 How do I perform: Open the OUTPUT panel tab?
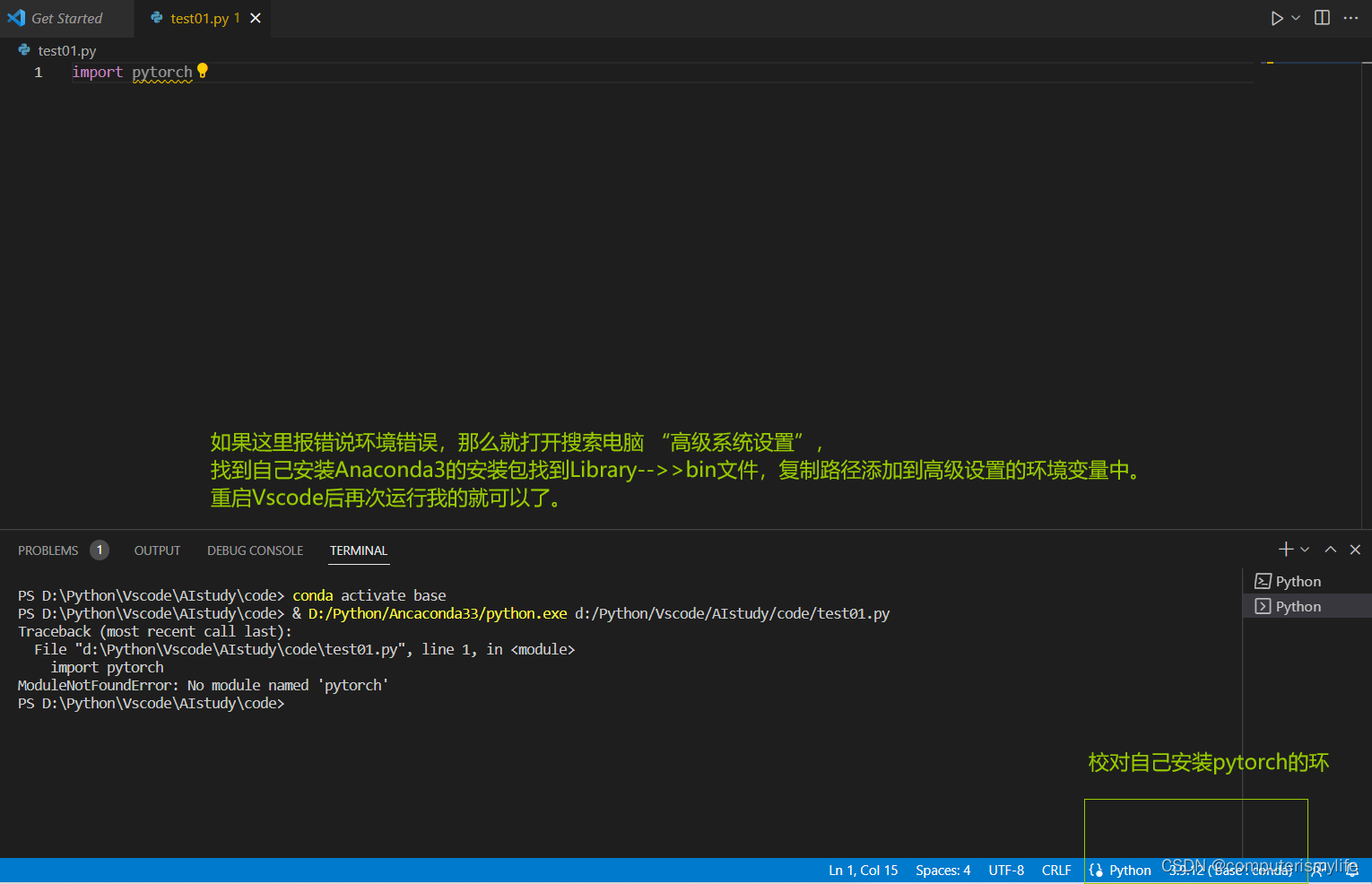pos(157,550)
